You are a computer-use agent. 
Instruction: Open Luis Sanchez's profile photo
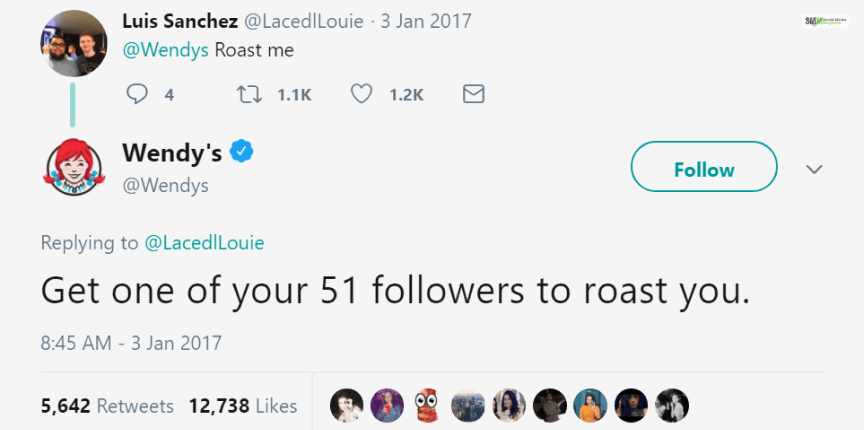(x=72, y=42)
